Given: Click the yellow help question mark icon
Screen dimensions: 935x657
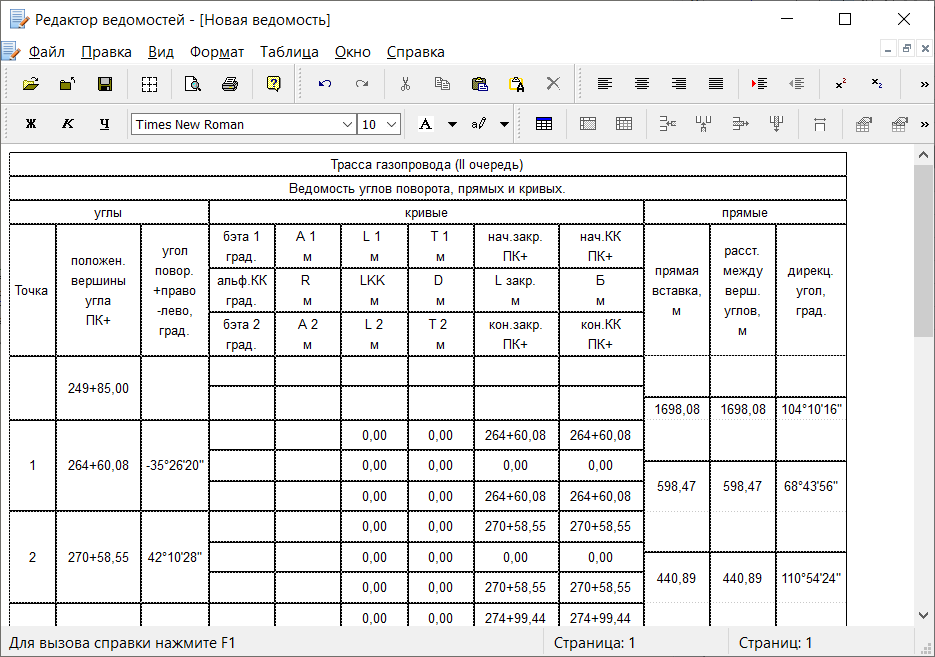Looking at the screenshot, I should (x=273, y=84).
